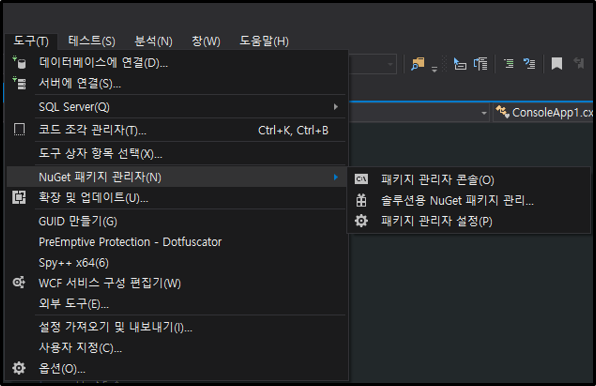Open the 도움말(H) menu

point(264,41)
